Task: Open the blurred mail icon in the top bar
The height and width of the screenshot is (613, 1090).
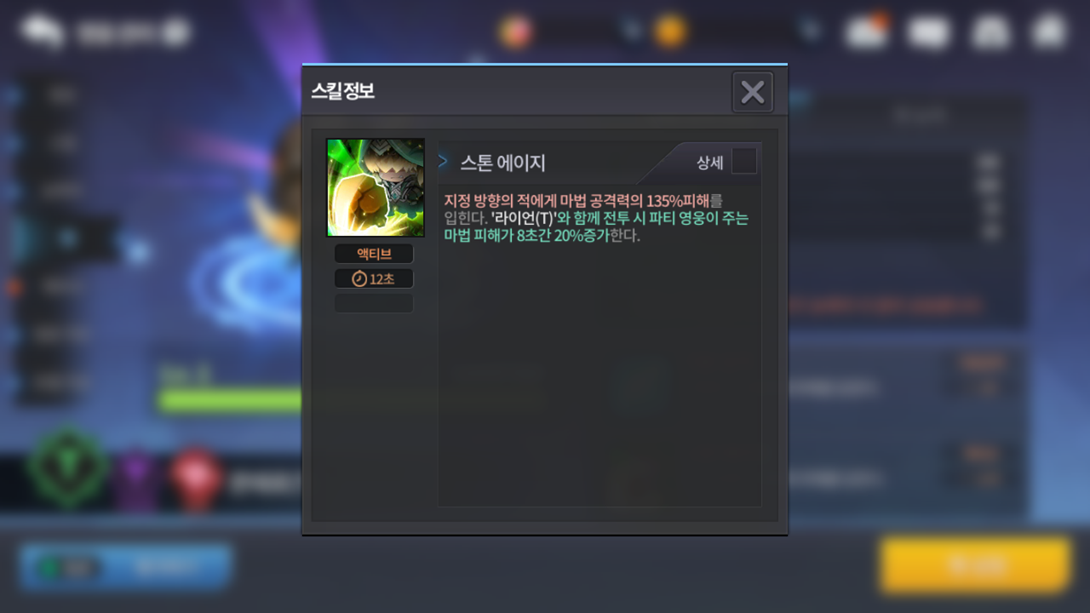Action: click(x=929, y=32)
